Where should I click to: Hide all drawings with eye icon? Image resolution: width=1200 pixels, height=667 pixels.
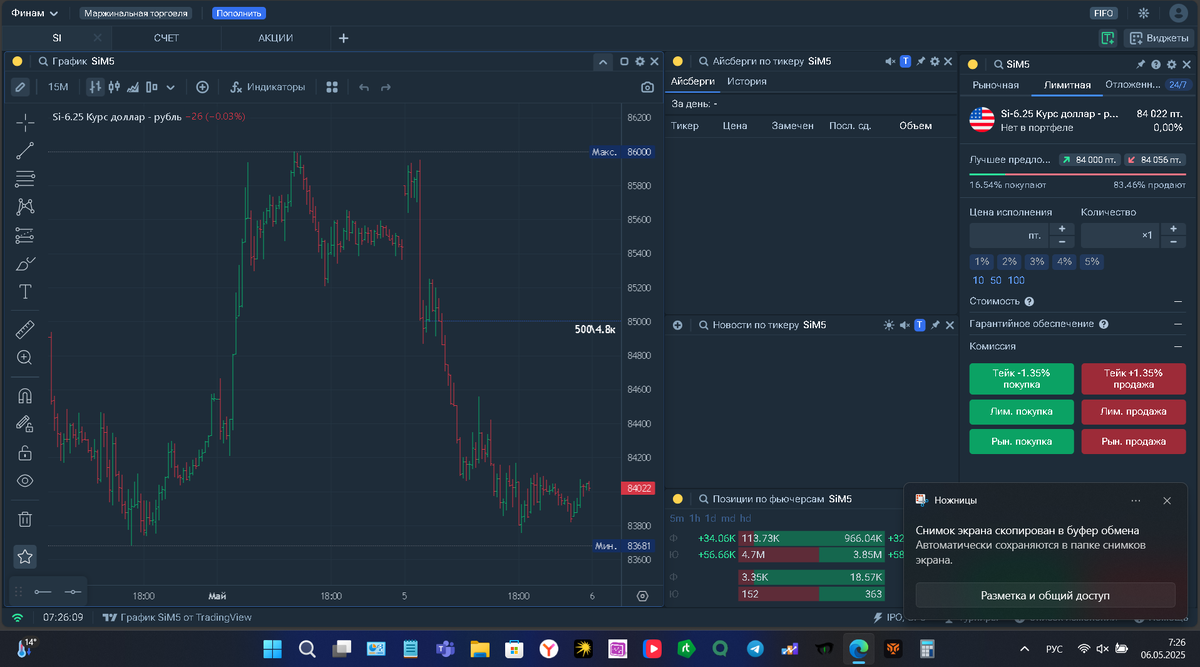(x=25, y=481)
